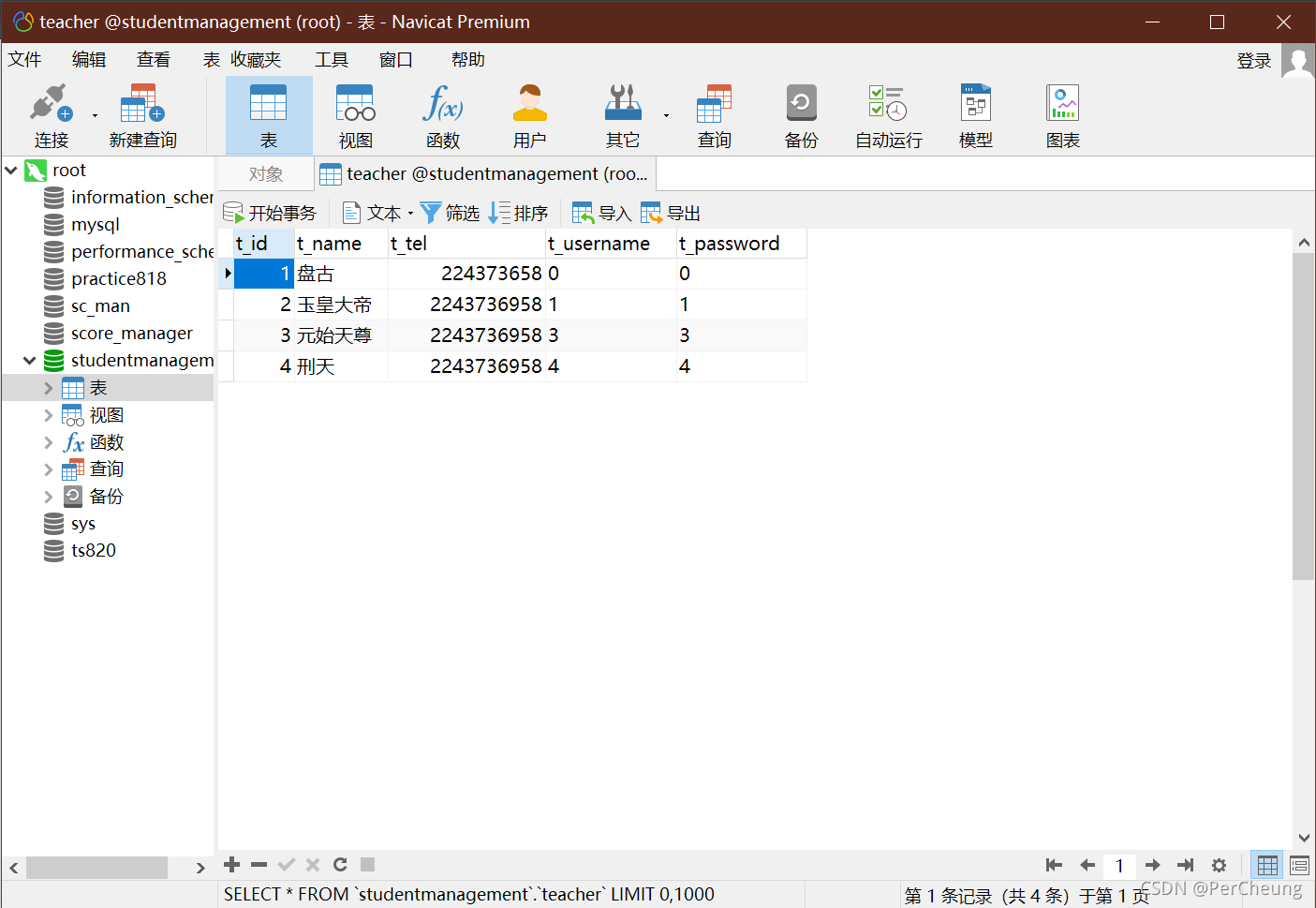Switch to the 对象 tab
Viewport: 1316px width, 908px height.
(x=266, y=174)
